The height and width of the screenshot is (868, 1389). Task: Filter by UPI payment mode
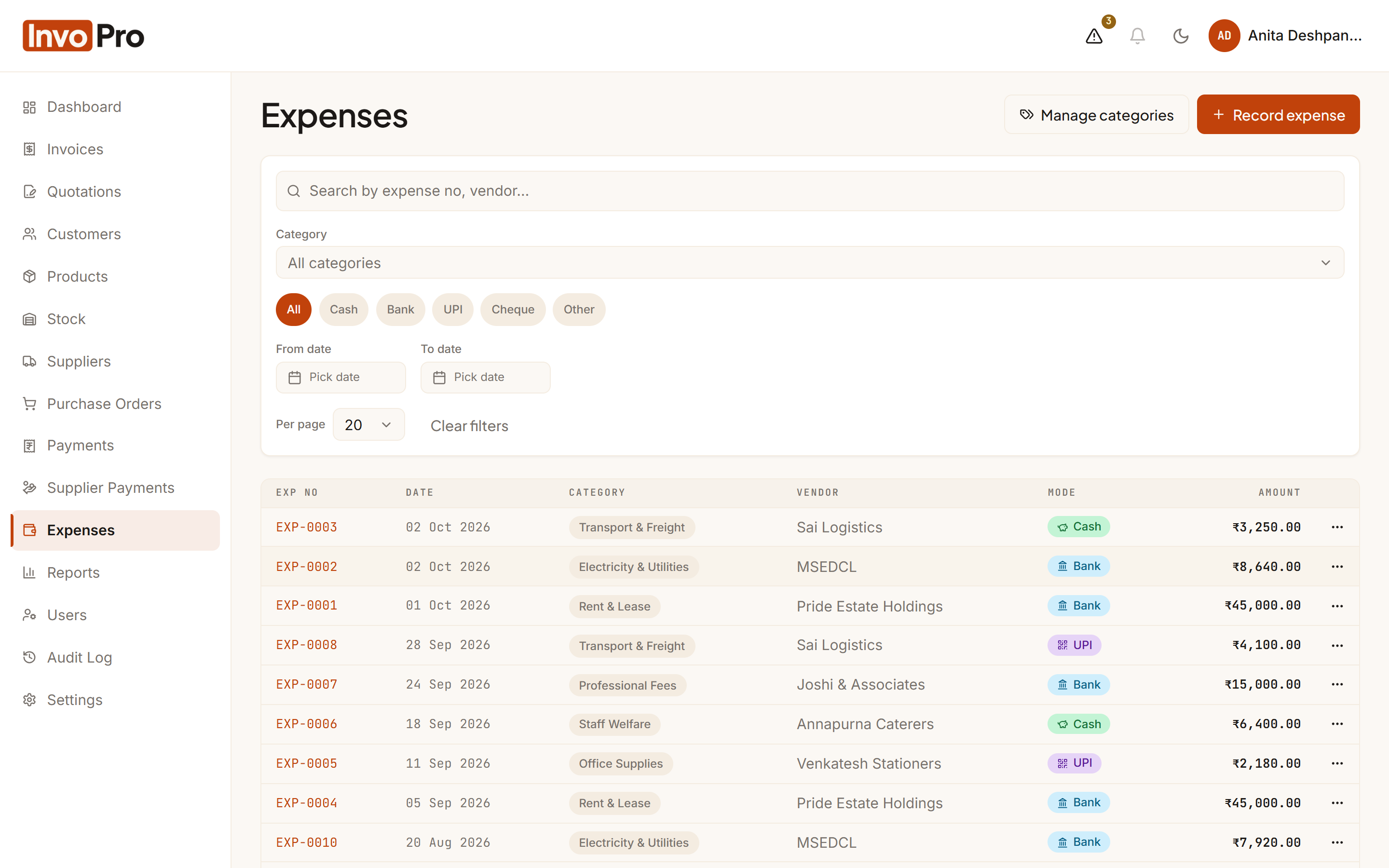[452, 310]
